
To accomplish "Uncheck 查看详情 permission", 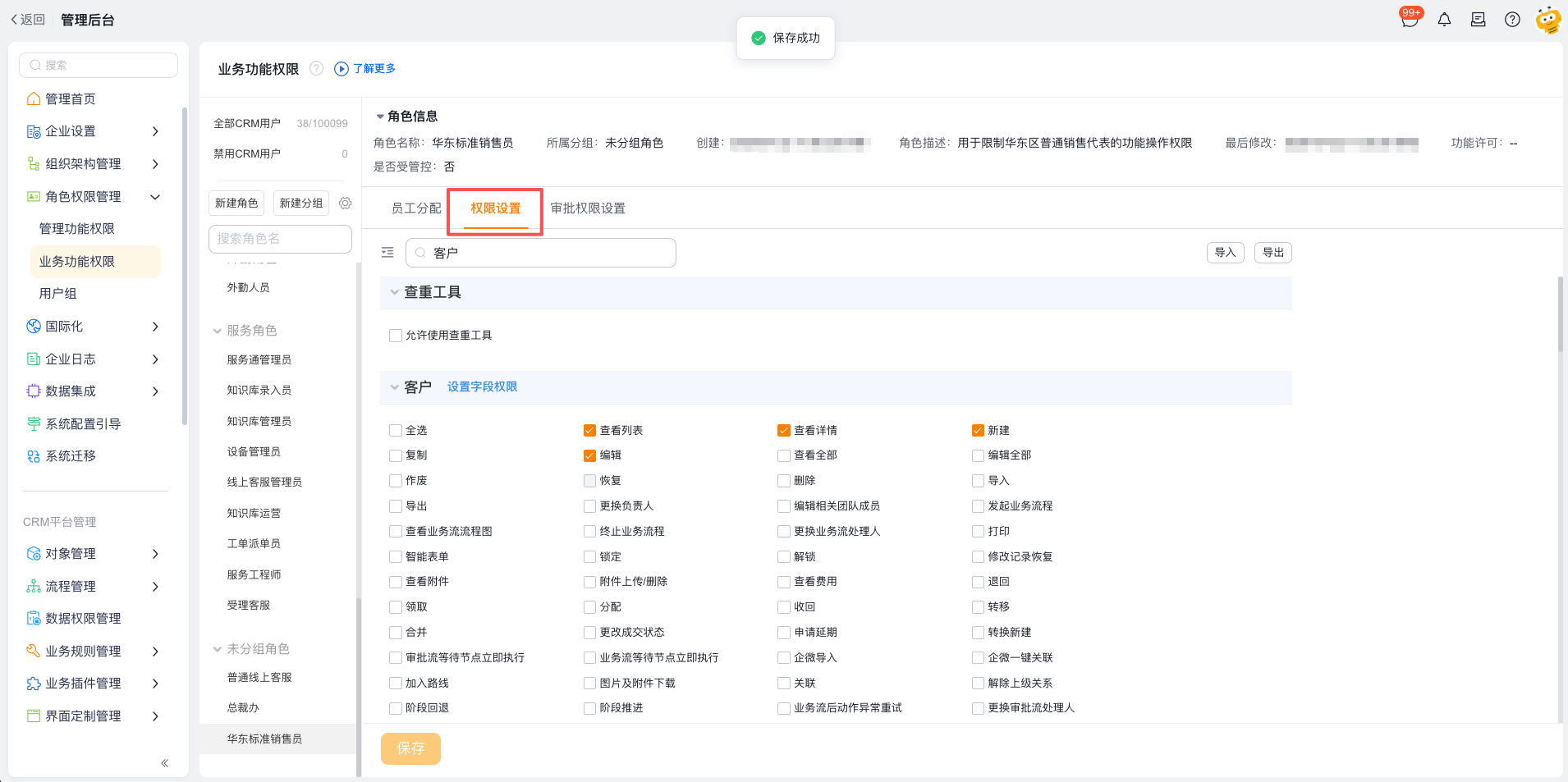I will coord(784,431).
